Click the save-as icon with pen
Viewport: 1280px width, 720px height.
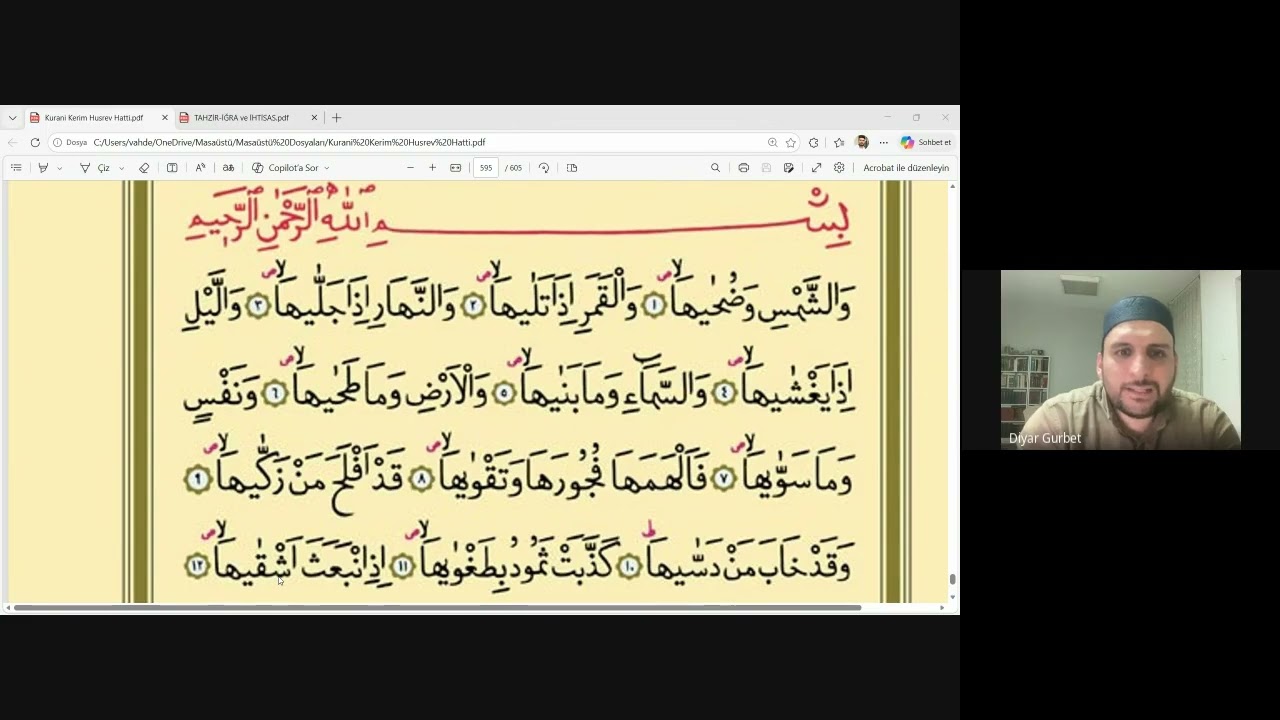(x=789, y=168)
